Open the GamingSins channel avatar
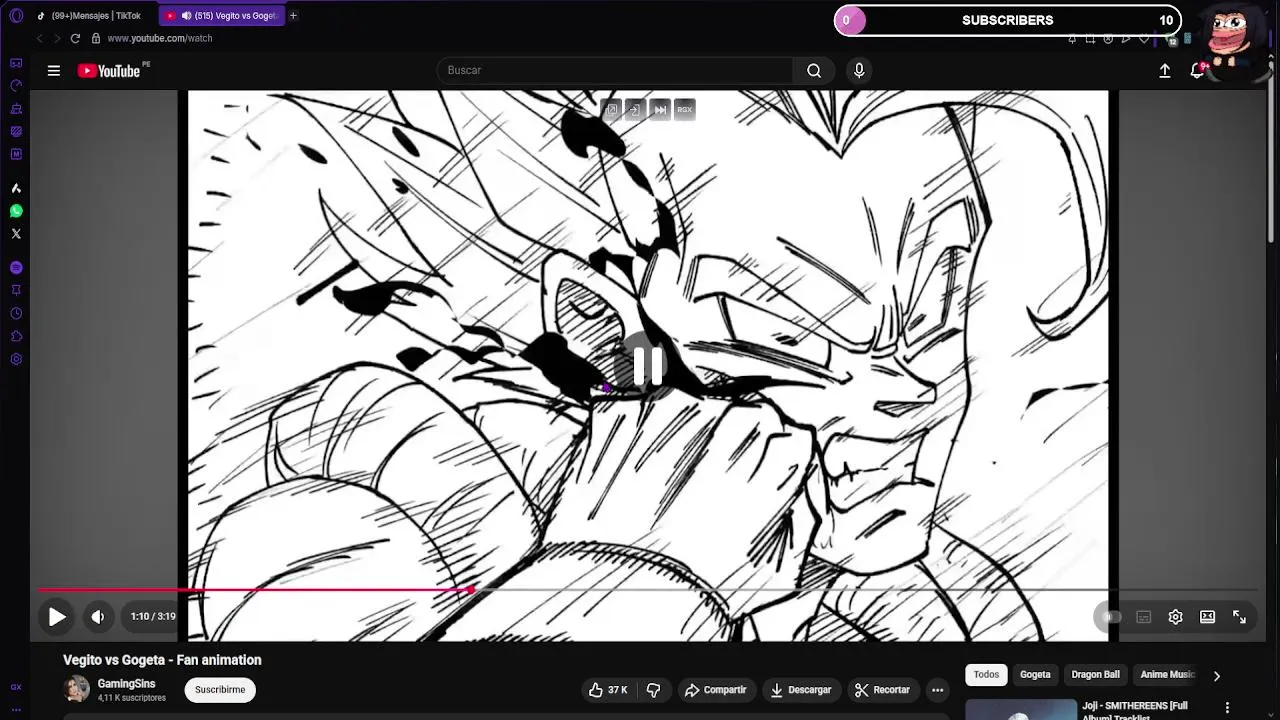The image size is (1280, 720). [x=76, y=689]
